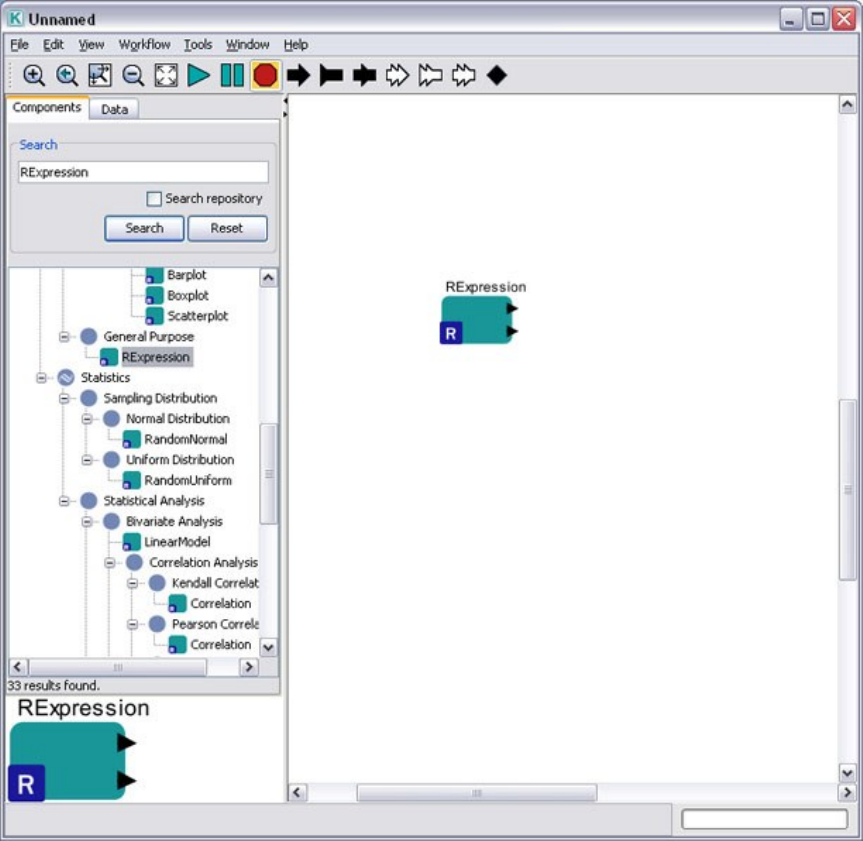Click canvas horizontal scrollbar right arrow
The image size is (863, 841).
(x=847, y=793)
